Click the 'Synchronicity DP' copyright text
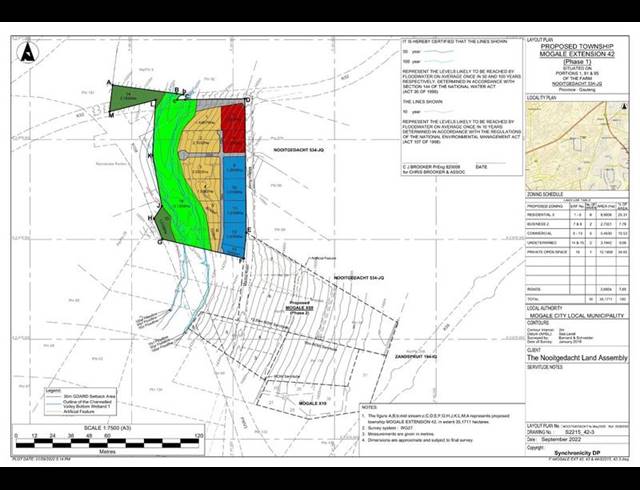The image size is (640, 490). pyautogui.click(x=577, y=453)
